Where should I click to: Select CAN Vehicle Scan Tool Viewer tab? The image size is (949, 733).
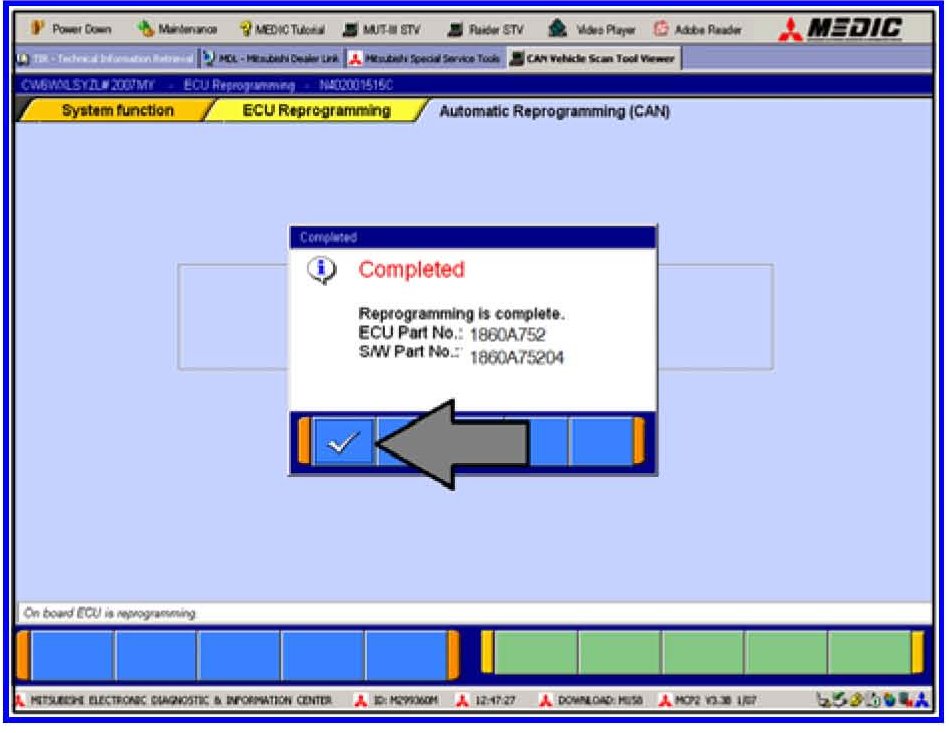click(593, 59)
